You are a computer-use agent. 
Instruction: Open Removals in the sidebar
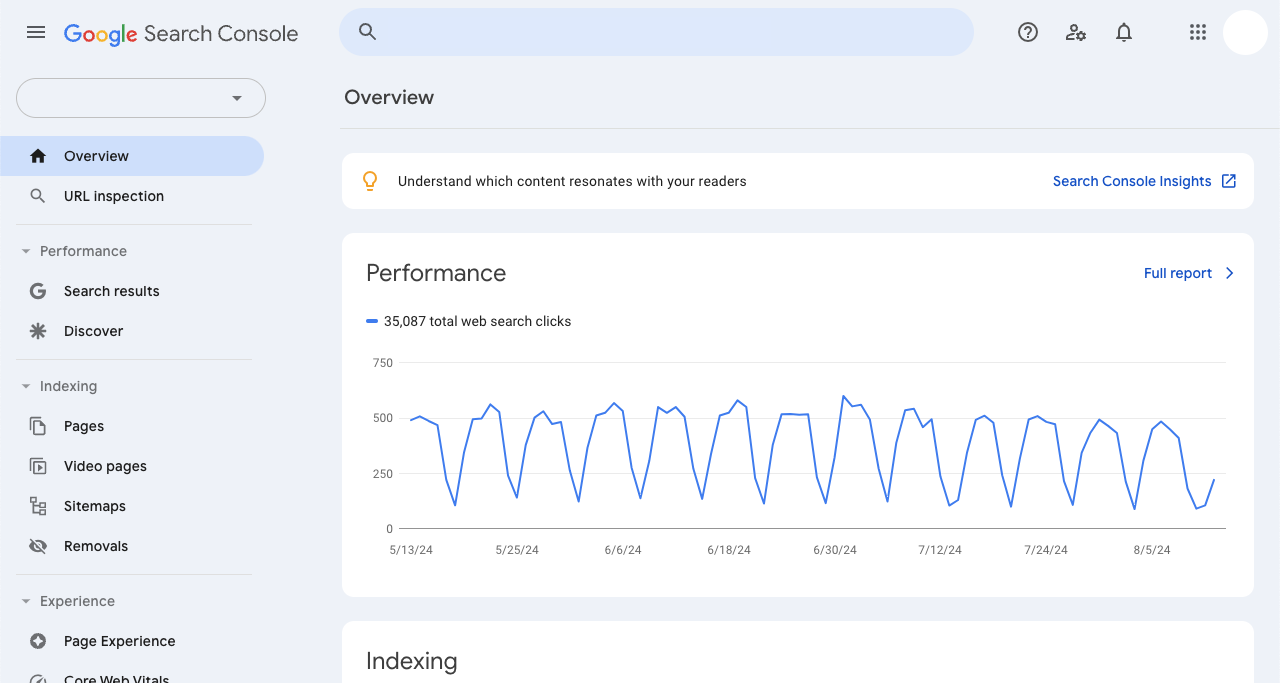pos(132,546)
